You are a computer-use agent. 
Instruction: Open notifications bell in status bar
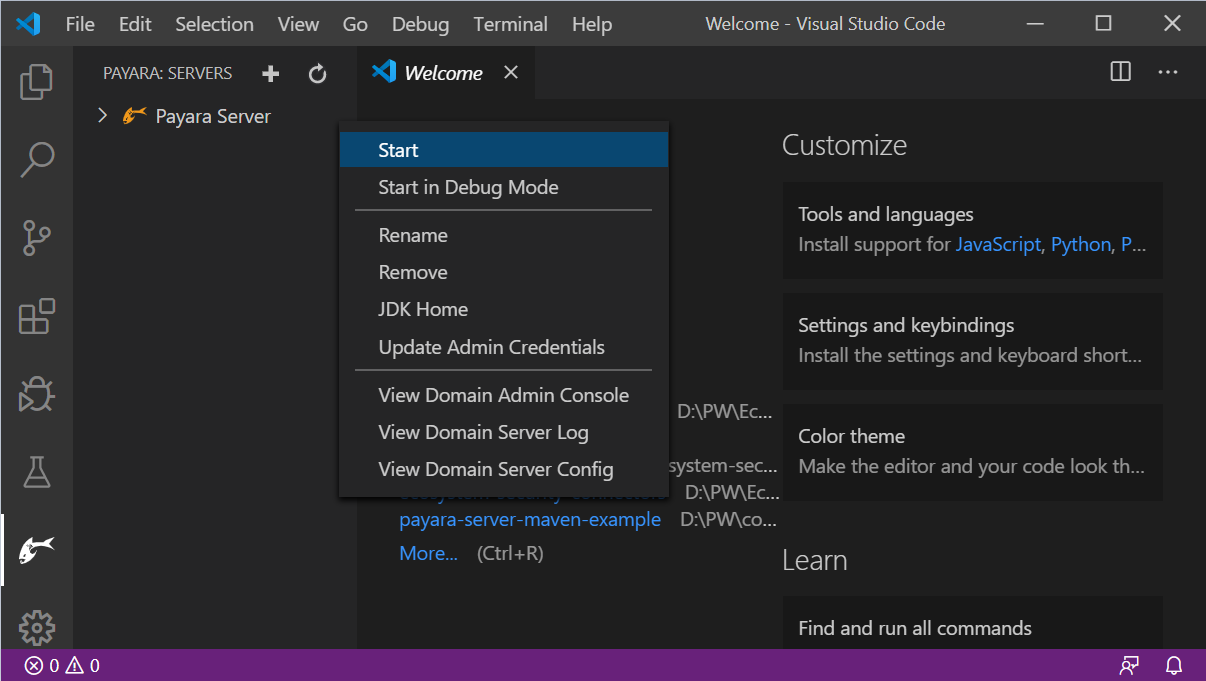[1174, 665]
